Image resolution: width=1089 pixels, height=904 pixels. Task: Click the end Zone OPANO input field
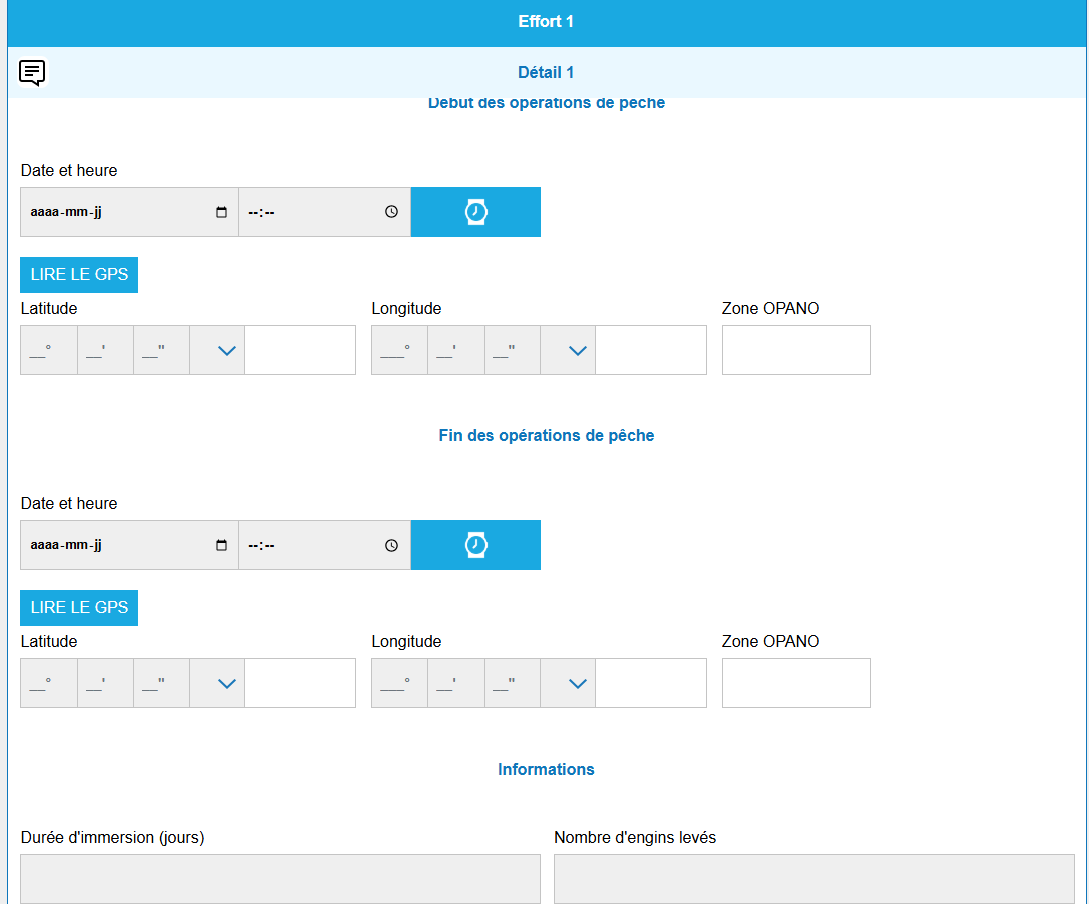[x=796, y=683]
